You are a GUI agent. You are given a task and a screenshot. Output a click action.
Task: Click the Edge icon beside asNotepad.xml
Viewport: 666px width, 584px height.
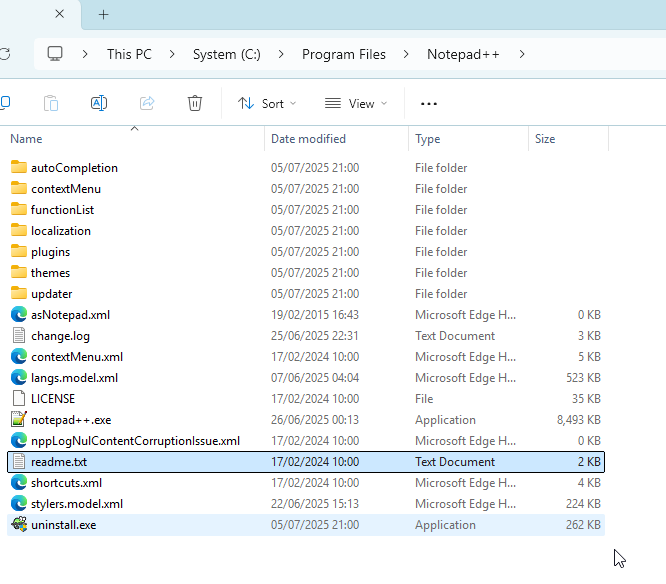[x=19, y=315]
